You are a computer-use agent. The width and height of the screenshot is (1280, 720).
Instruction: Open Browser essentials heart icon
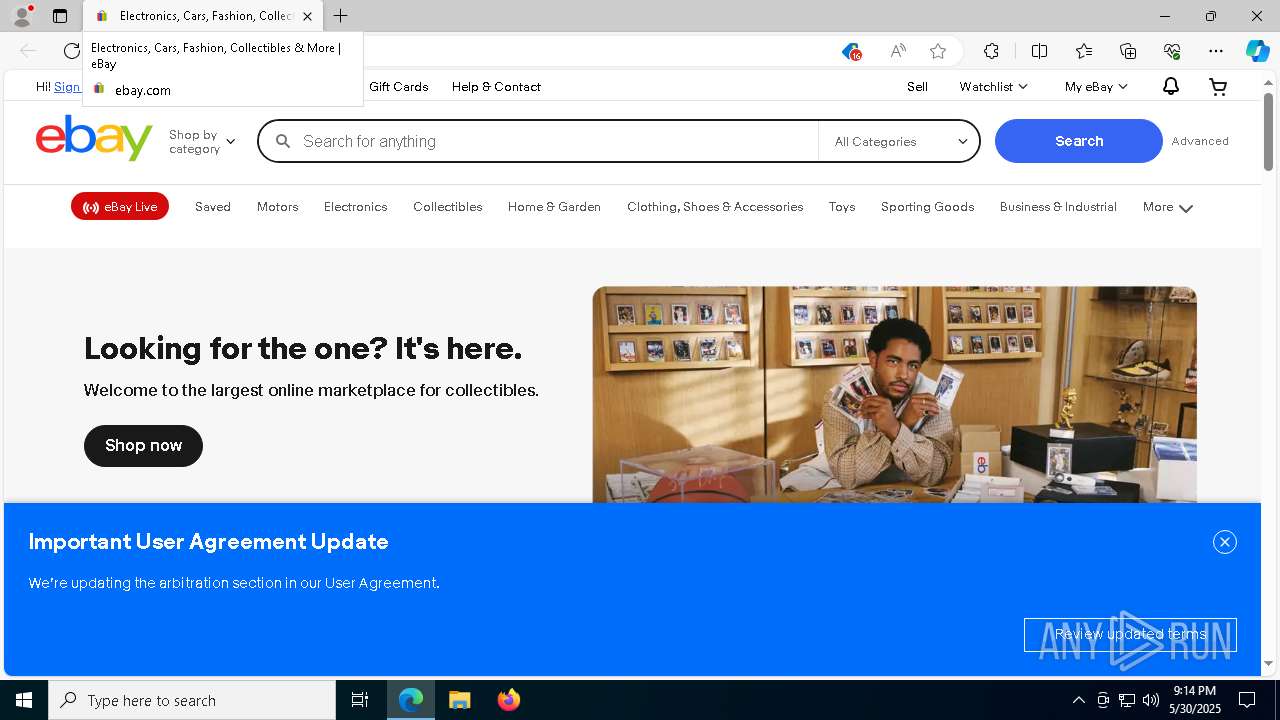(x=1172, y=51)
